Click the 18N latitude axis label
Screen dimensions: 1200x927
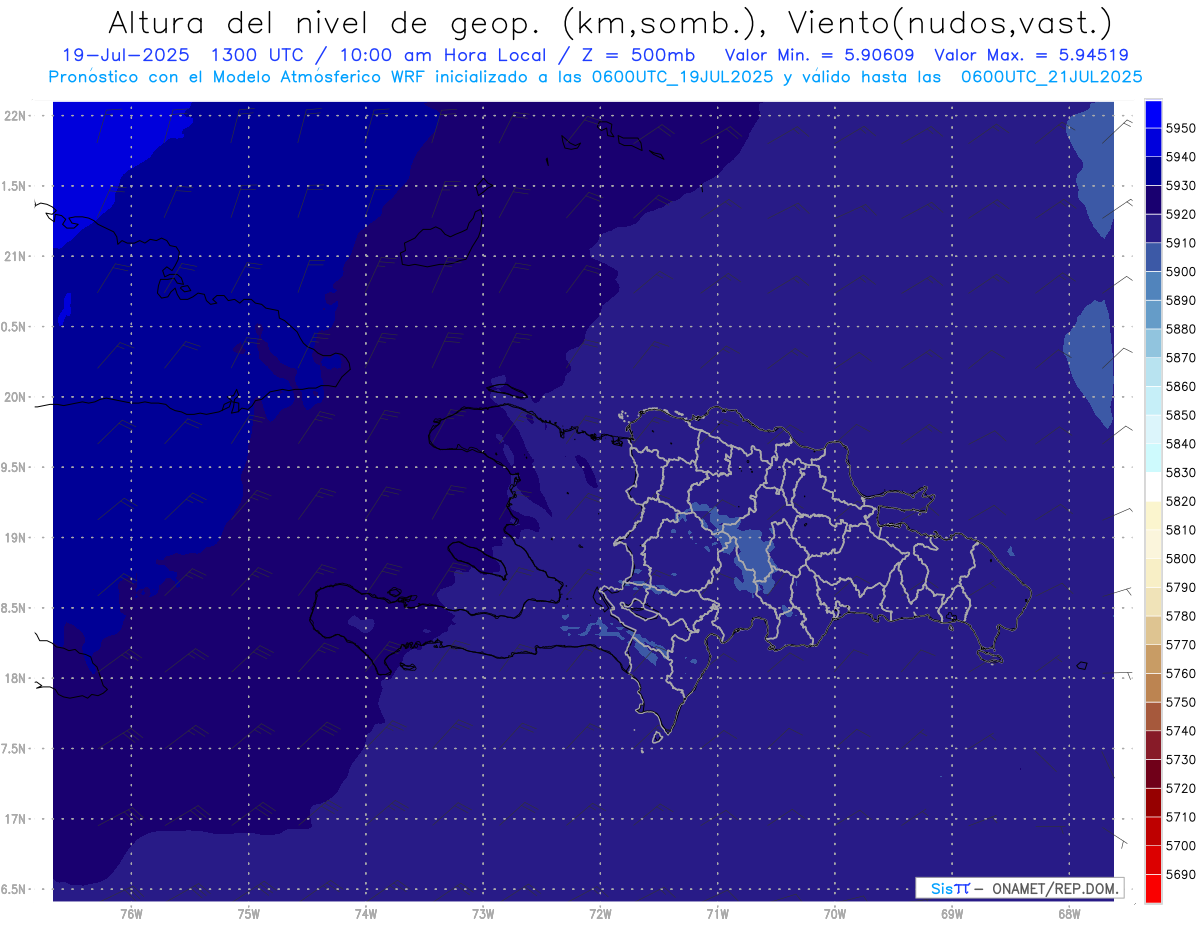click(x=16, y=678)
